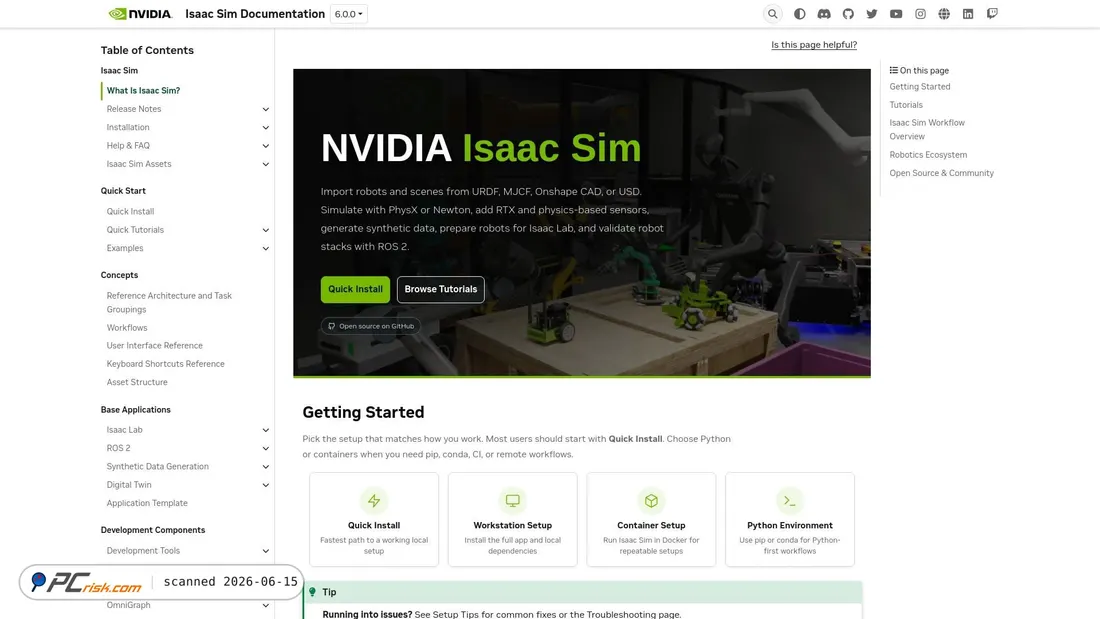The image size is (1100, 619).
Task: Open Application Template in sidebar
Action: 147,502
